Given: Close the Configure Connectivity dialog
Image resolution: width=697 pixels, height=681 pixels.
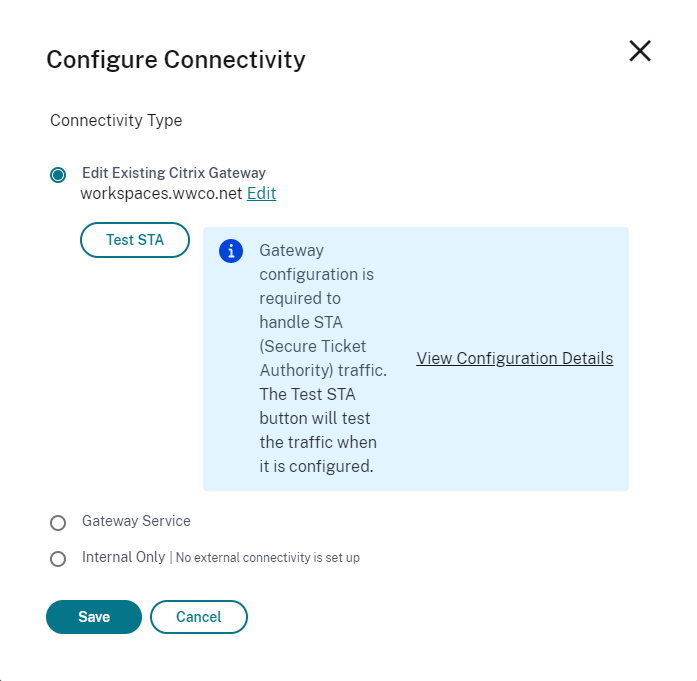Looking at the screenshot, I should tap(640, 52).
